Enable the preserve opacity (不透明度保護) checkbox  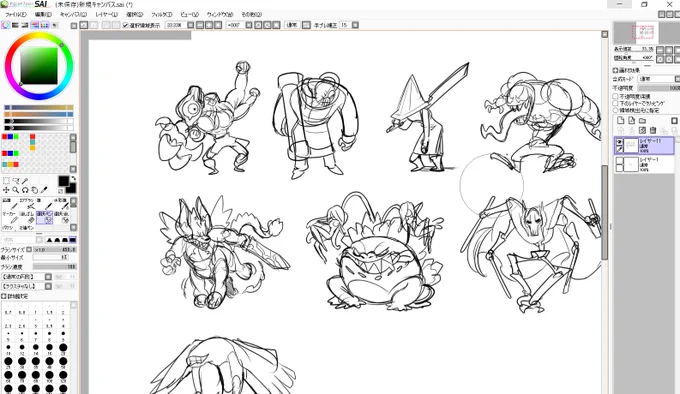pyautogui.click(x=615, y=96)
